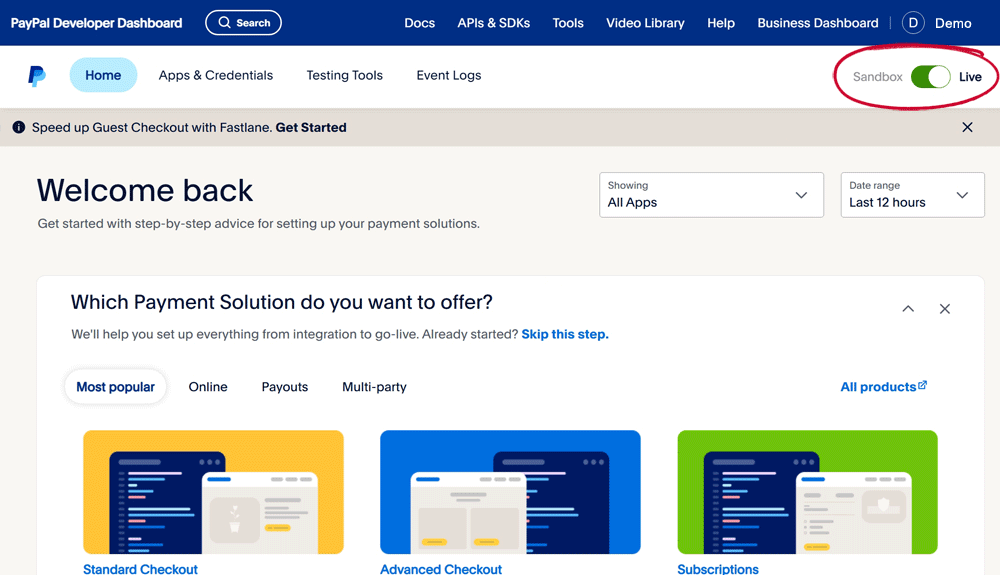Dismiss the Fastlane banner with X icon
The height and width of the screenshot is (575, 1000).
pos(967,128)
